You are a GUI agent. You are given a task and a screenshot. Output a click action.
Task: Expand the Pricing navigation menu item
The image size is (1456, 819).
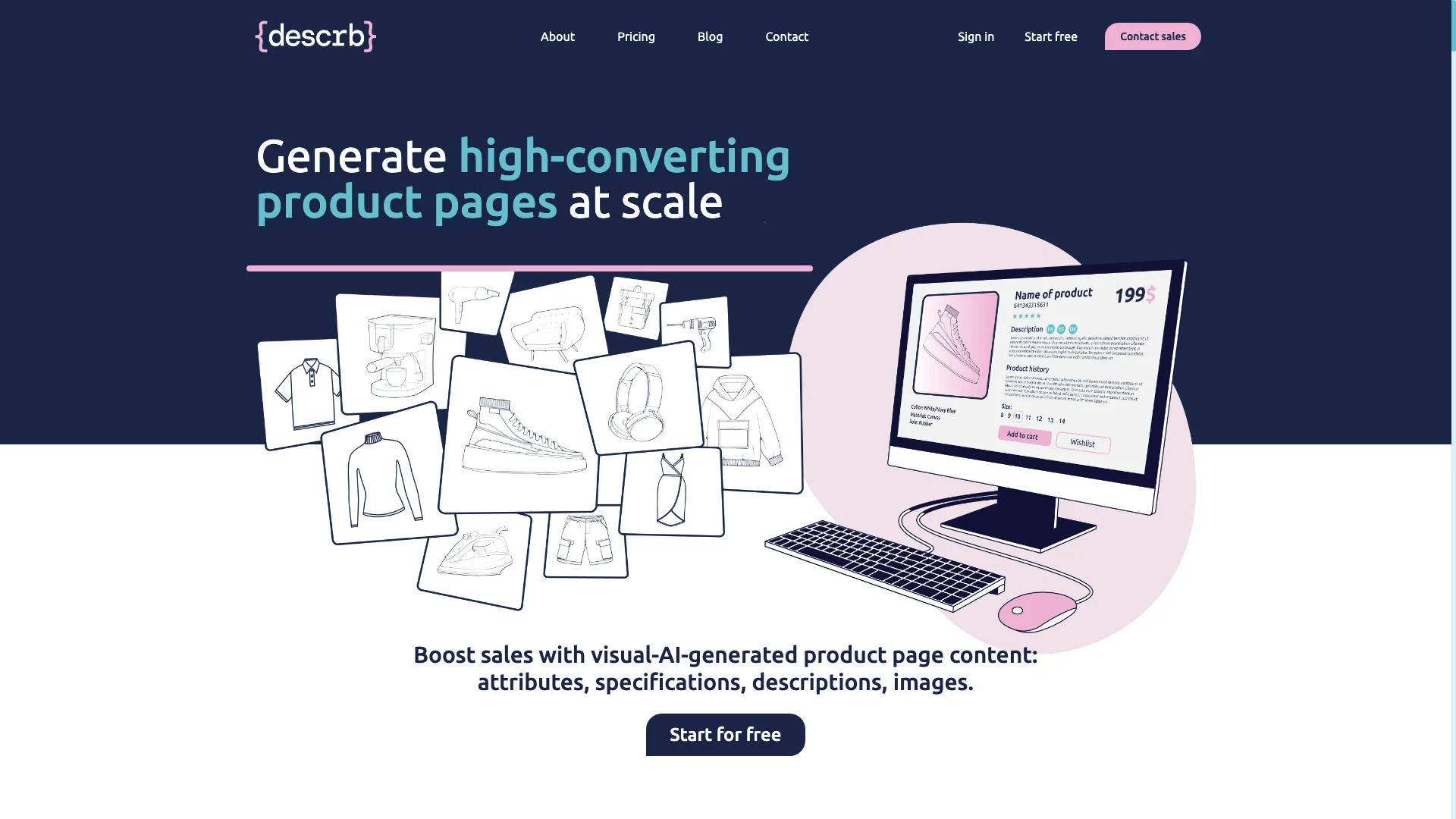click(636, 36)
